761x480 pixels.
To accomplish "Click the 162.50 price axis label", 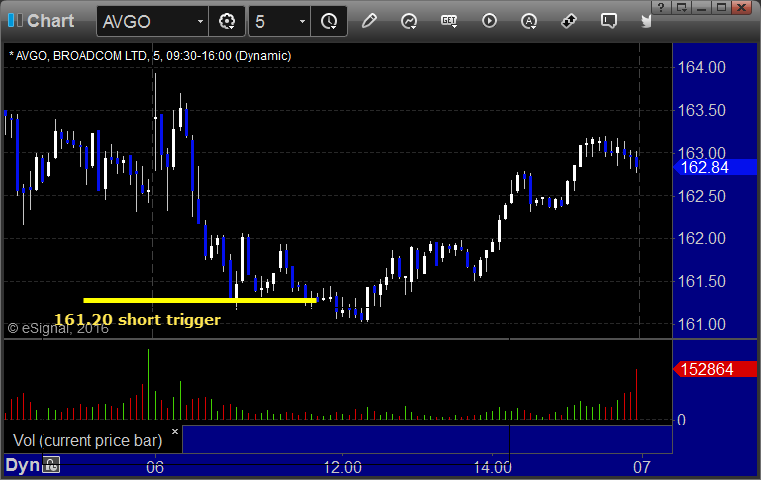I will tap(701, 196).
